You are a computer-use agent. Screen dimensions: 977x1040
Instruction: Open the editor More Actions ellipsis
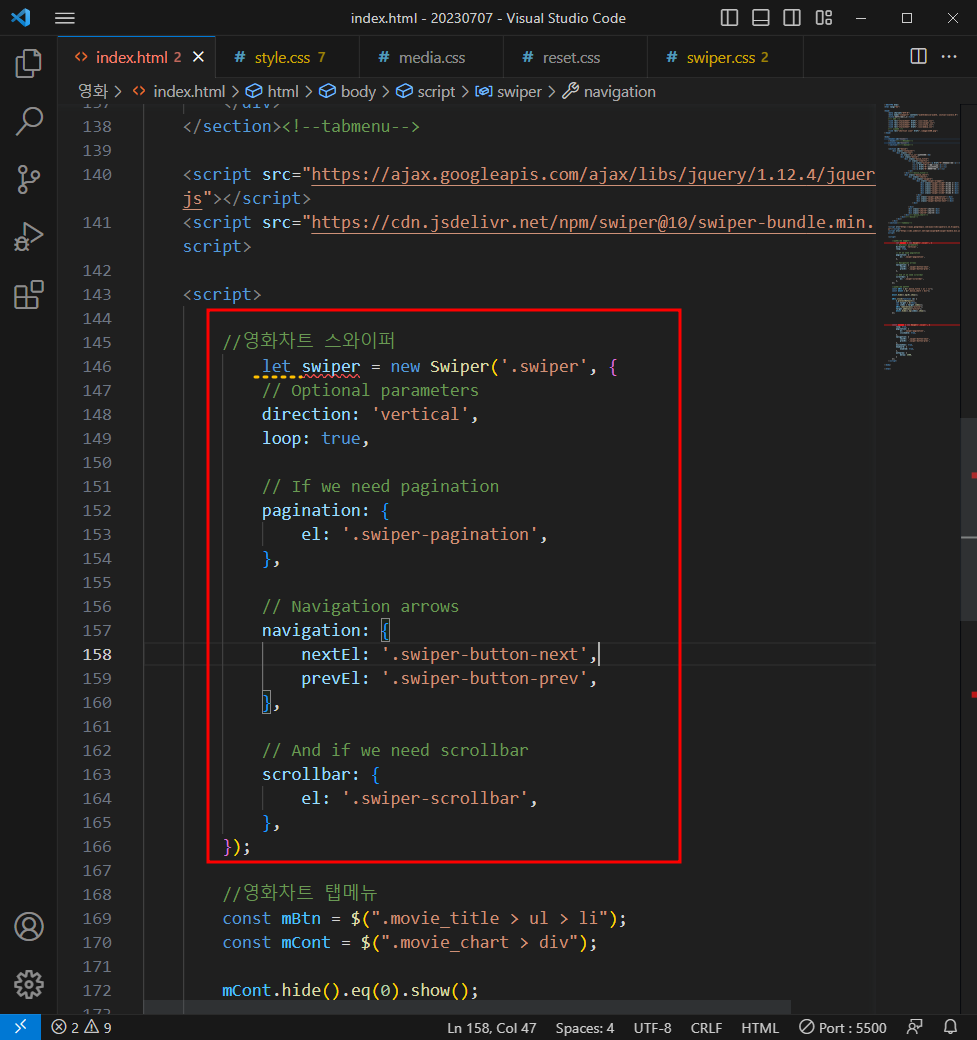[949, 56]
